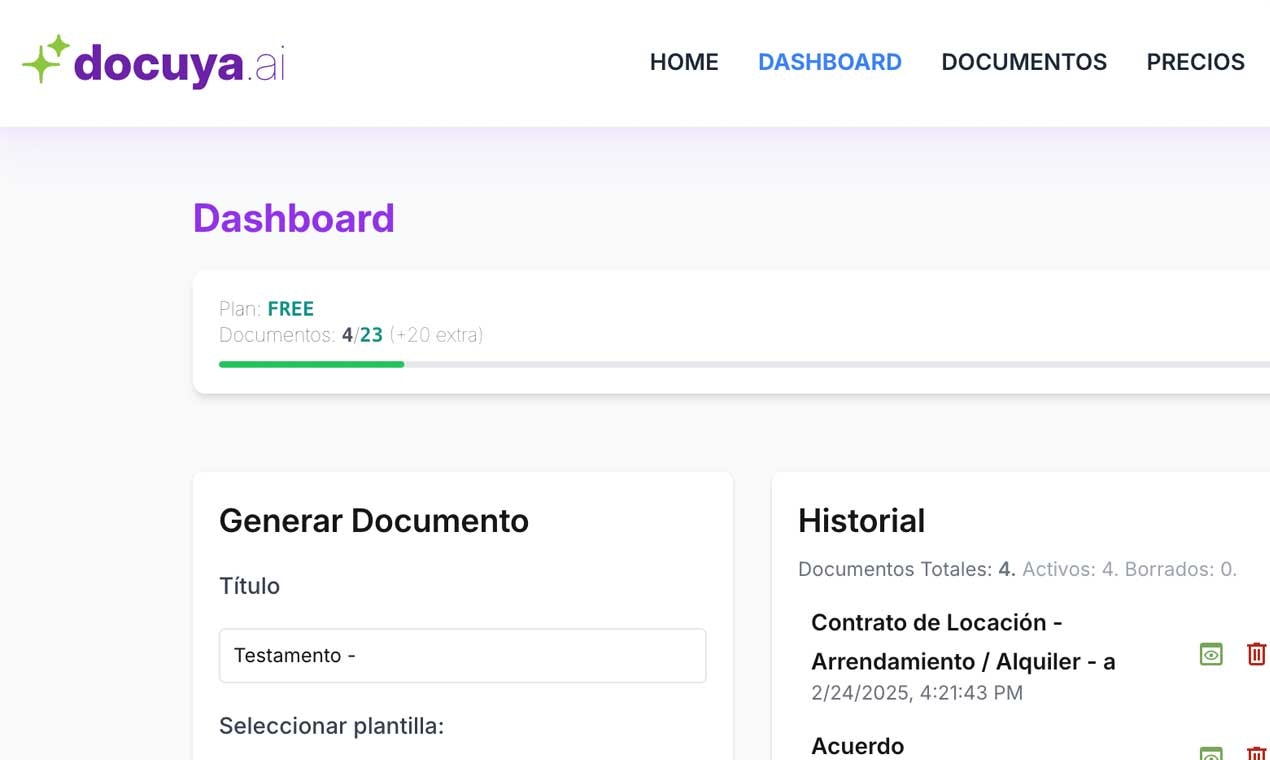This screenshot has width=1270, height=760.
Task: Click the docuya.ai wordmark link
Action: (175, 62)
